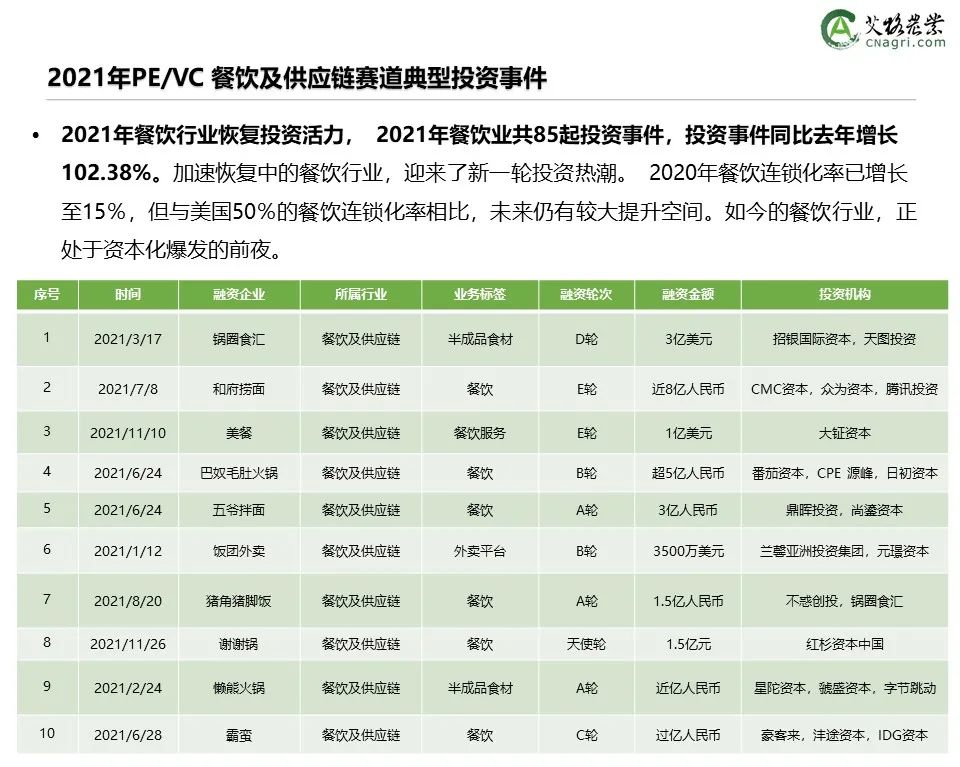Click the 时间 column header
The image size is (960, 767).
[x=128, y=294]
